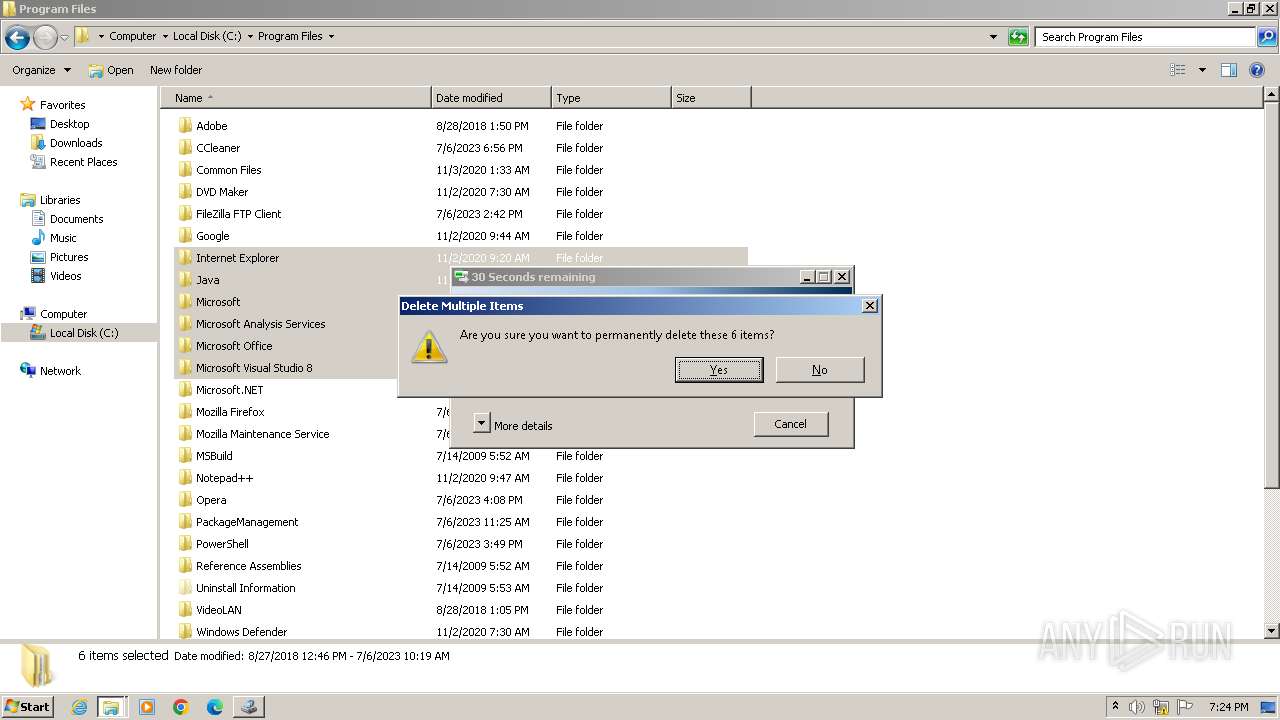This screenshot has width=1280, height=720.
Task: Select the Notepad++ folder icon
Action: point(185,478)
